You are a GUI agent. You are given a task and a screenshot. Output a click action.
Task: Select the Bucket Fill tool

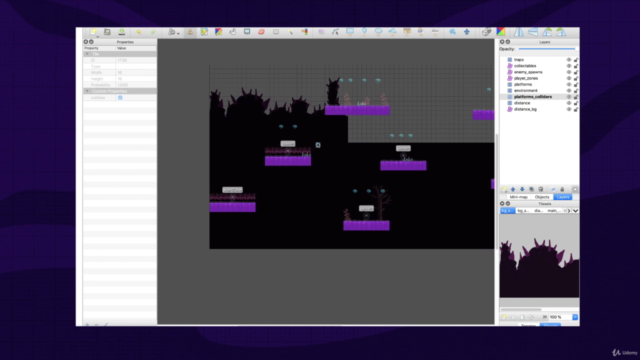[x=233, y=32]
